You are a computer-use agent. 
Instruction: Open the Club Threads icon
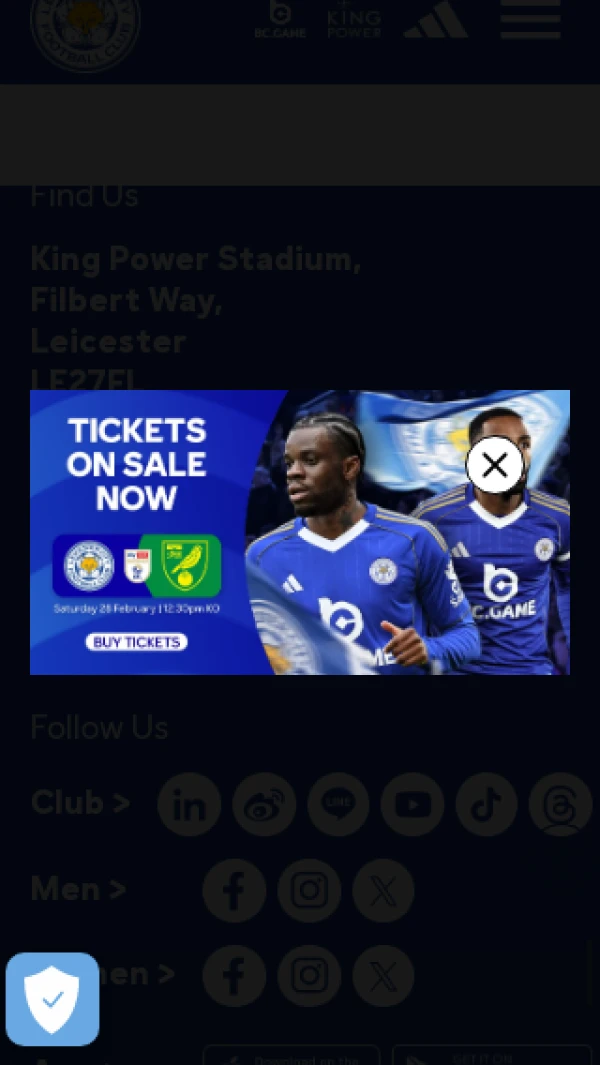point(561,804)
